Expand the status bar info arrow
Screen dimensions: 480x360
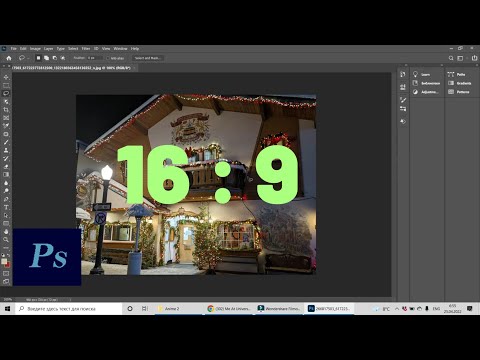click(70, 299)
